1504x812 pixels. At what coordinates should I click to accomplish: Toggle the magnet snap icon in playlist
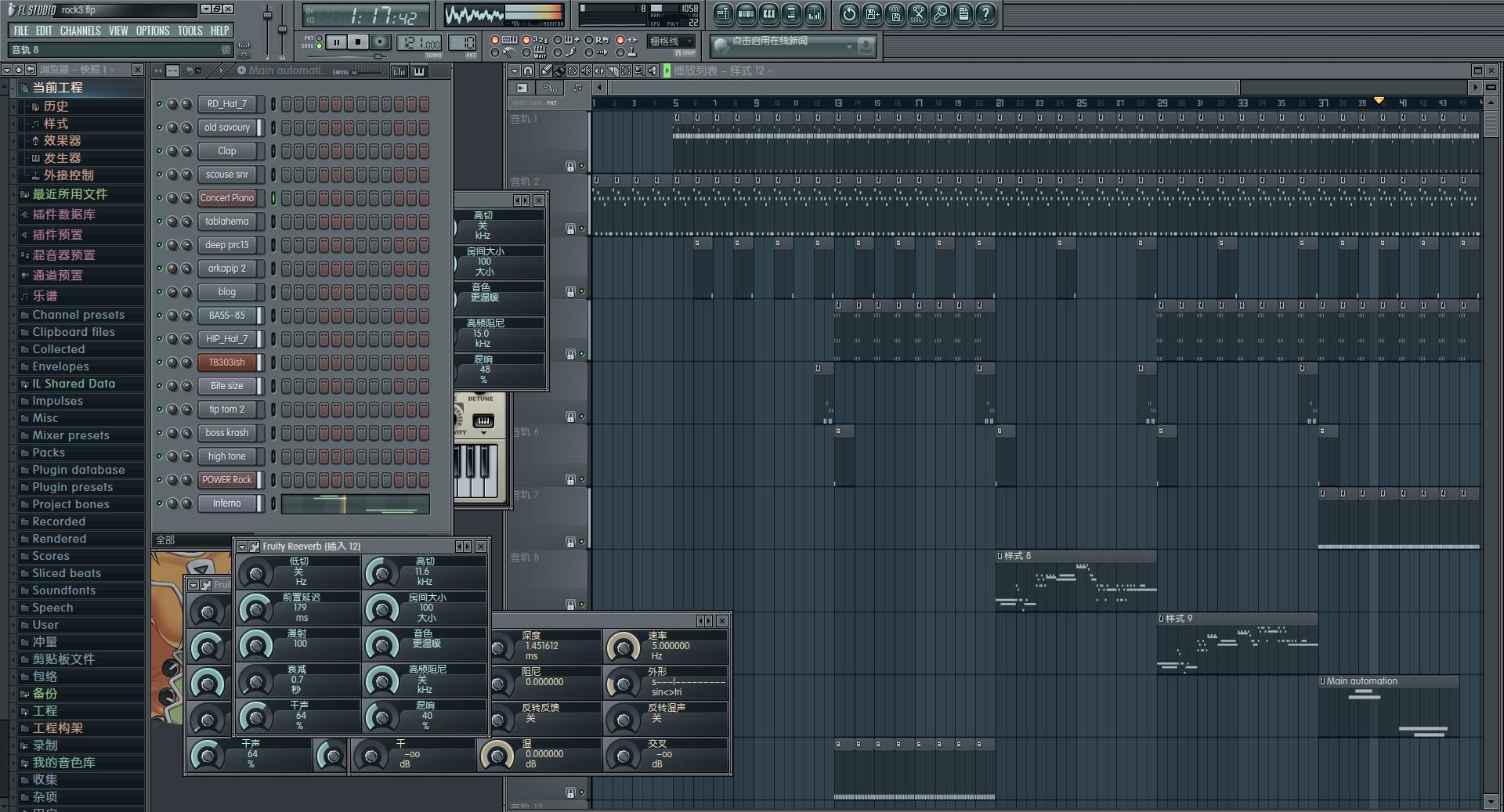(x=528, y=70)
